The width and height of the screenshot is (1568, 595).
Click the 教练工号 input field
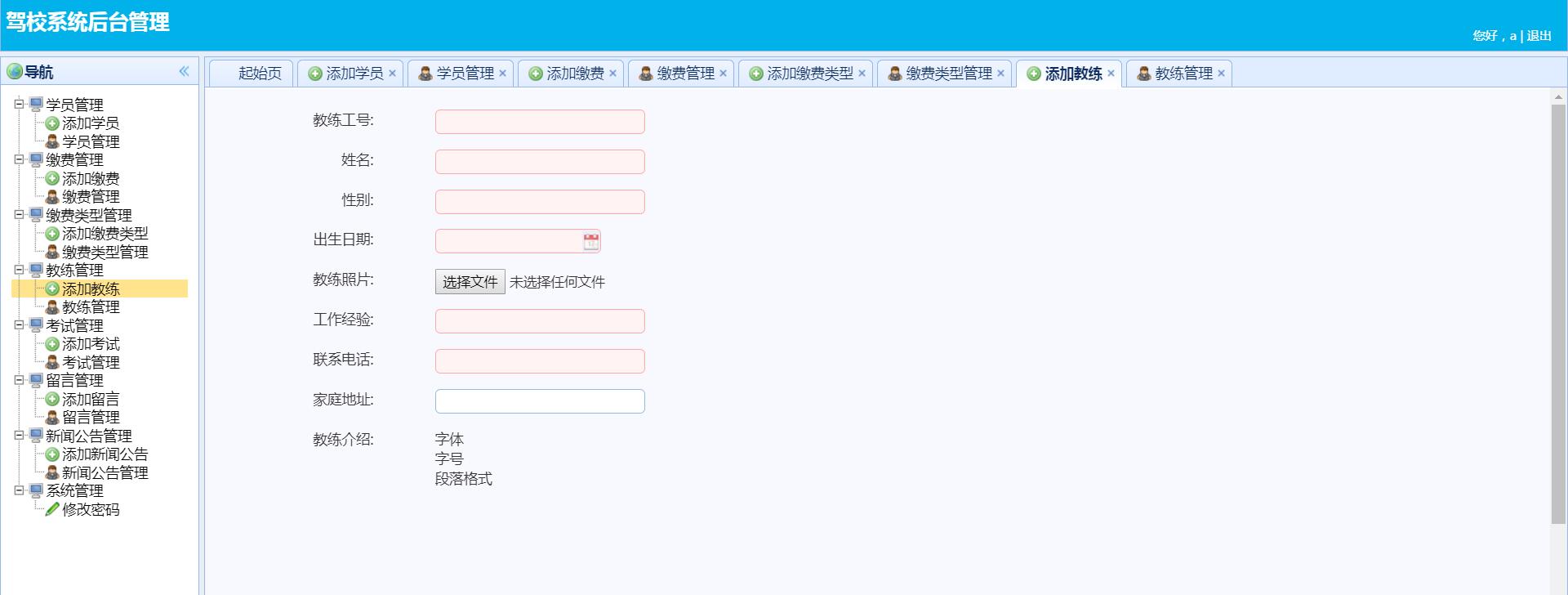(540, 122)
